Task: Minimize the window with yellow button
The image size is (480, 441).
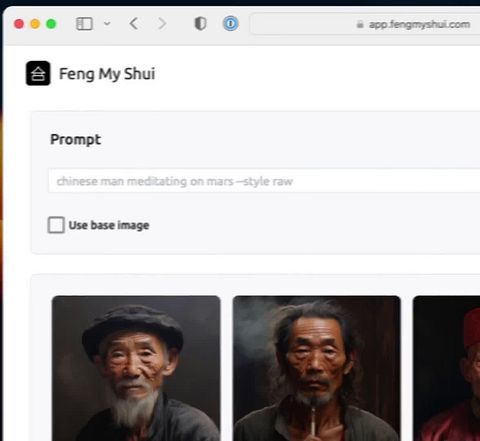Action: tap(35, 24)
